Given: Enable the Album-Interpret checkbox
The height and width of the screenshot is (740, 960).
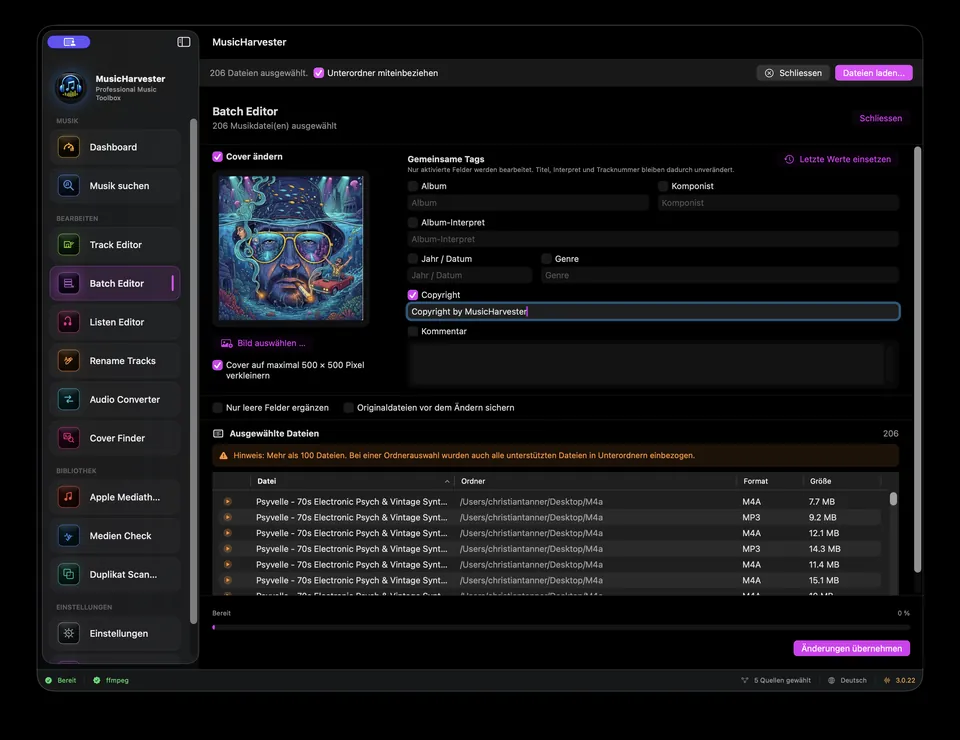Looking at the screenshot, I should click(x=413, y=222).
